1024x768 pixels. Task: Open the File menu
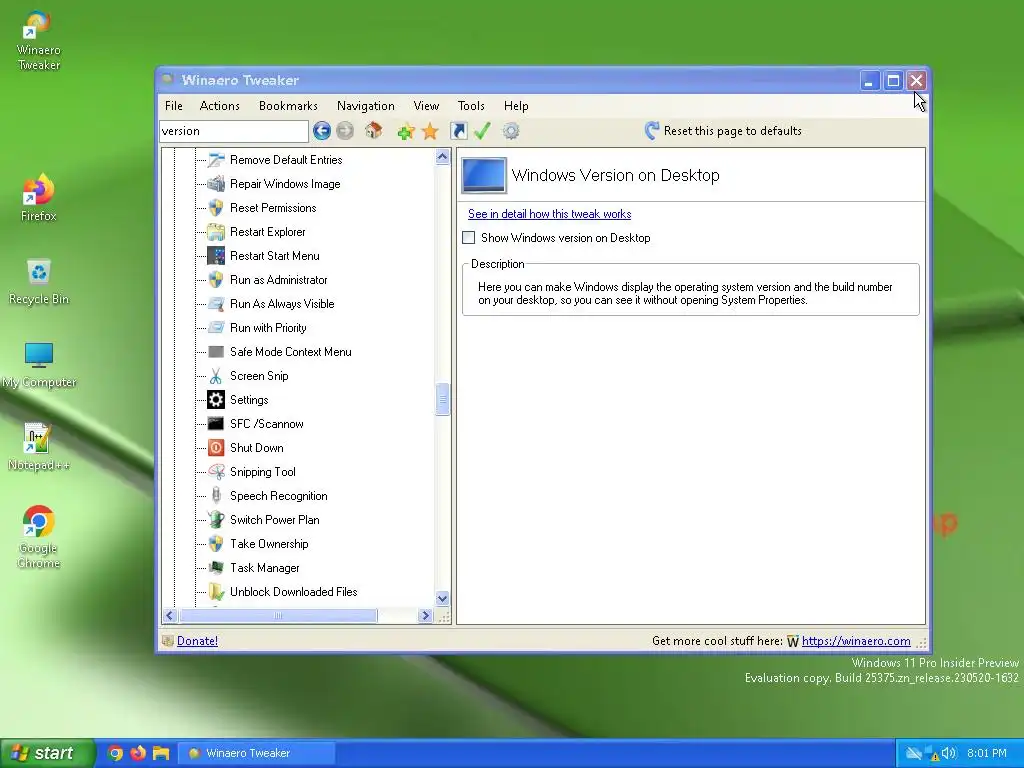174,106
